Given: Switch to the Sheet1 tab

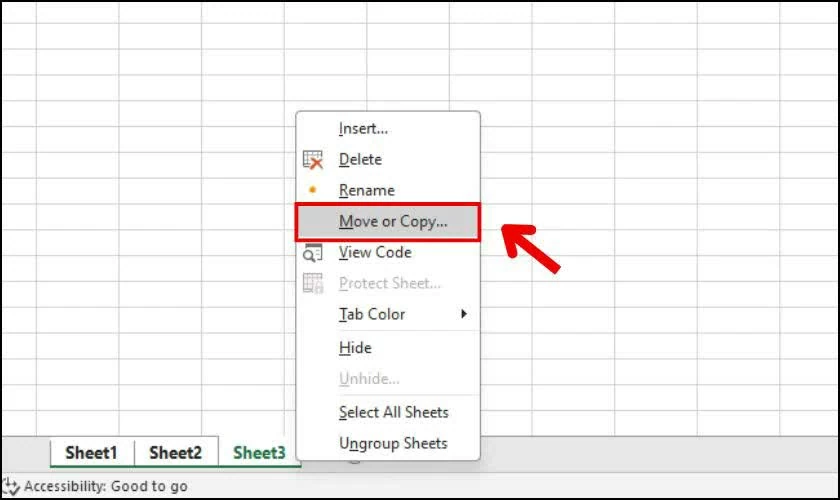Looking at the screenshot, I should click(91, 453).
